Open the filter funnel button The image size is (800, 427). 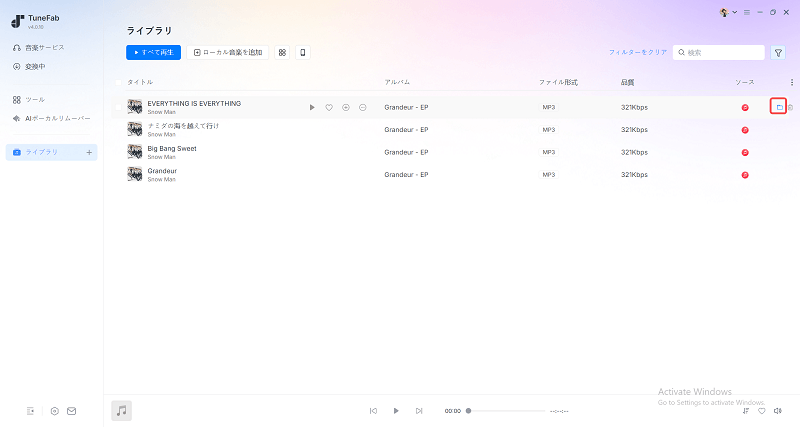click(x=778, y=53)
